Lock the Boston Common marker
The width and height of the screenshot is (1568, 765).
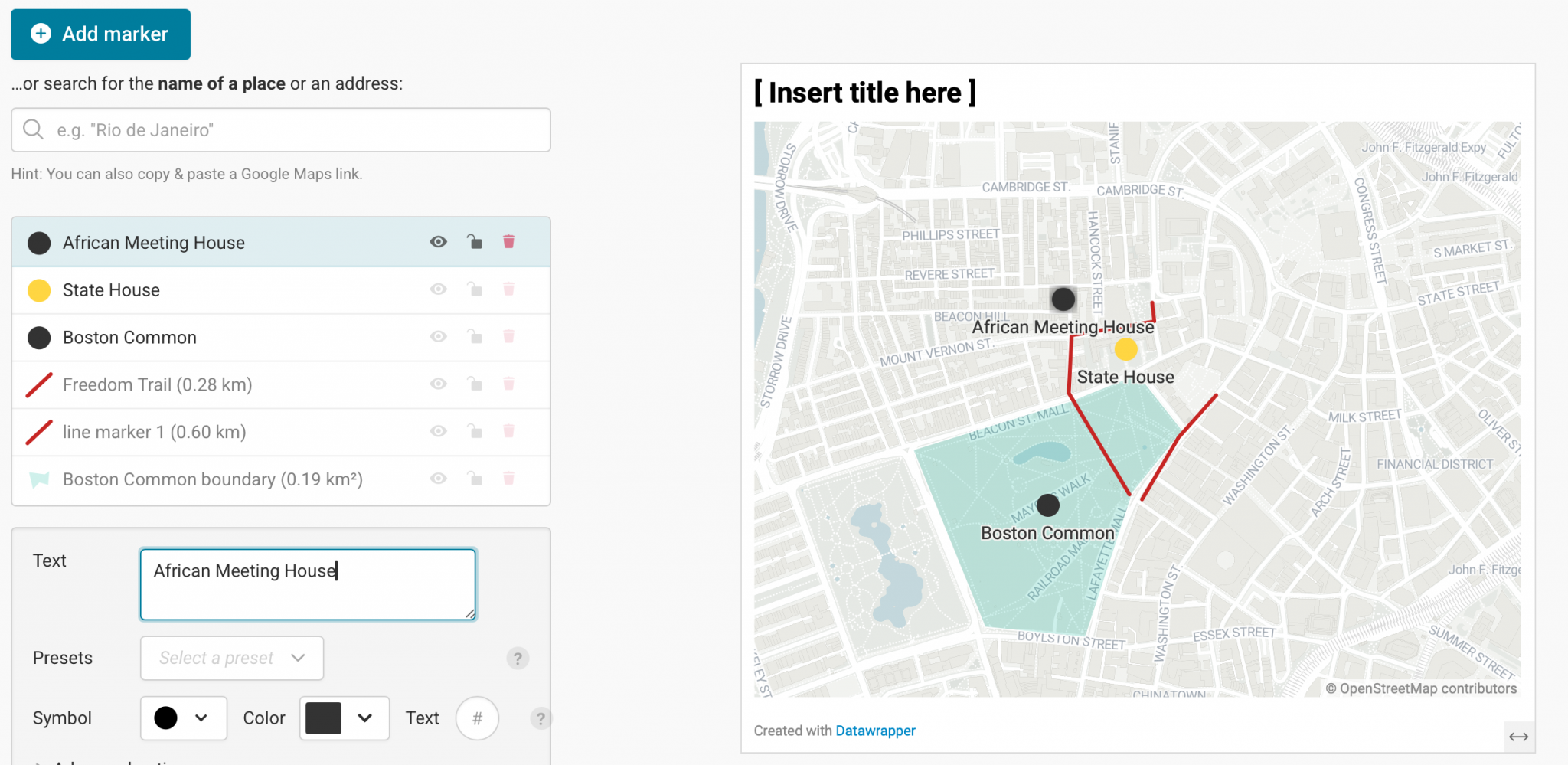(475, 337)
